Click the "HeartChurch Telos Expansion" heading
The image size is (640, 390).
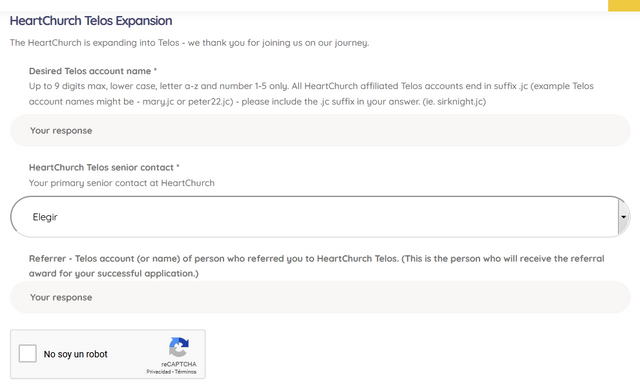(x=91, y=21)
